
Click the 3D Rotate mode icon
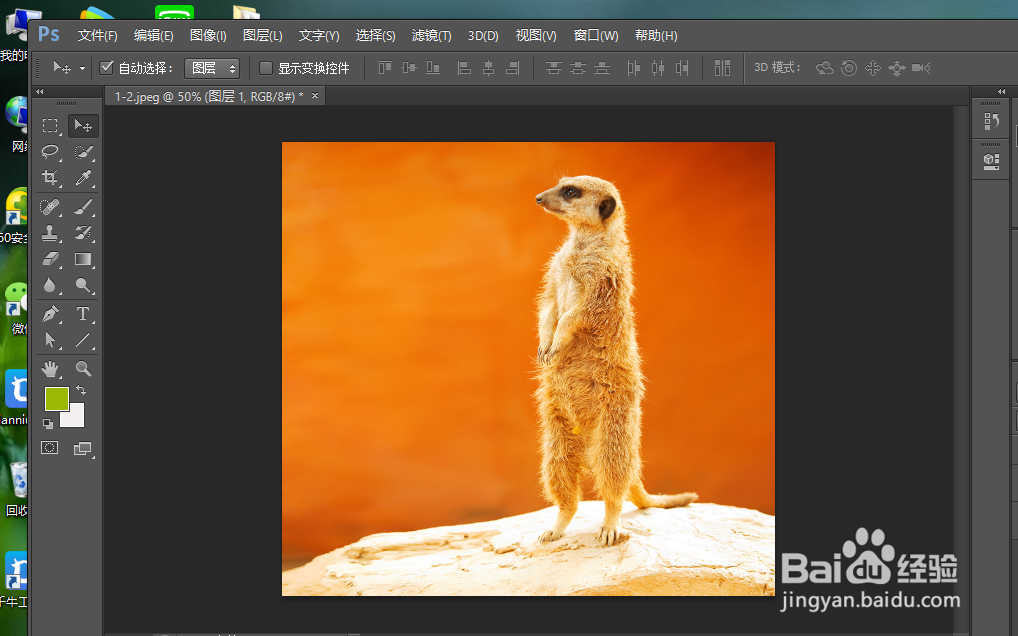tap(825, 67)
